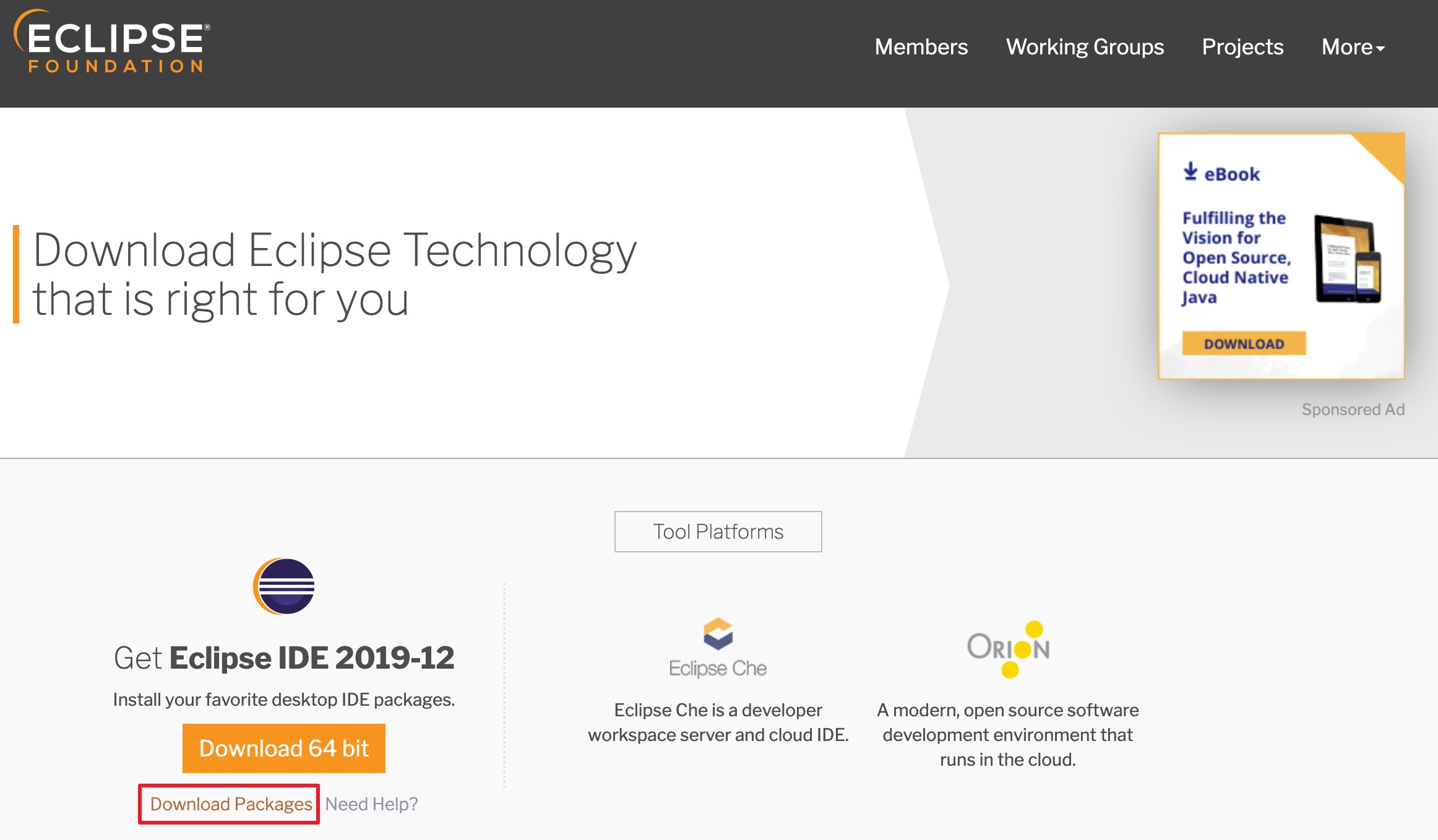Open the Working Groups menu item
This screenshot has height=840, width=1438.
[1085, 47]
